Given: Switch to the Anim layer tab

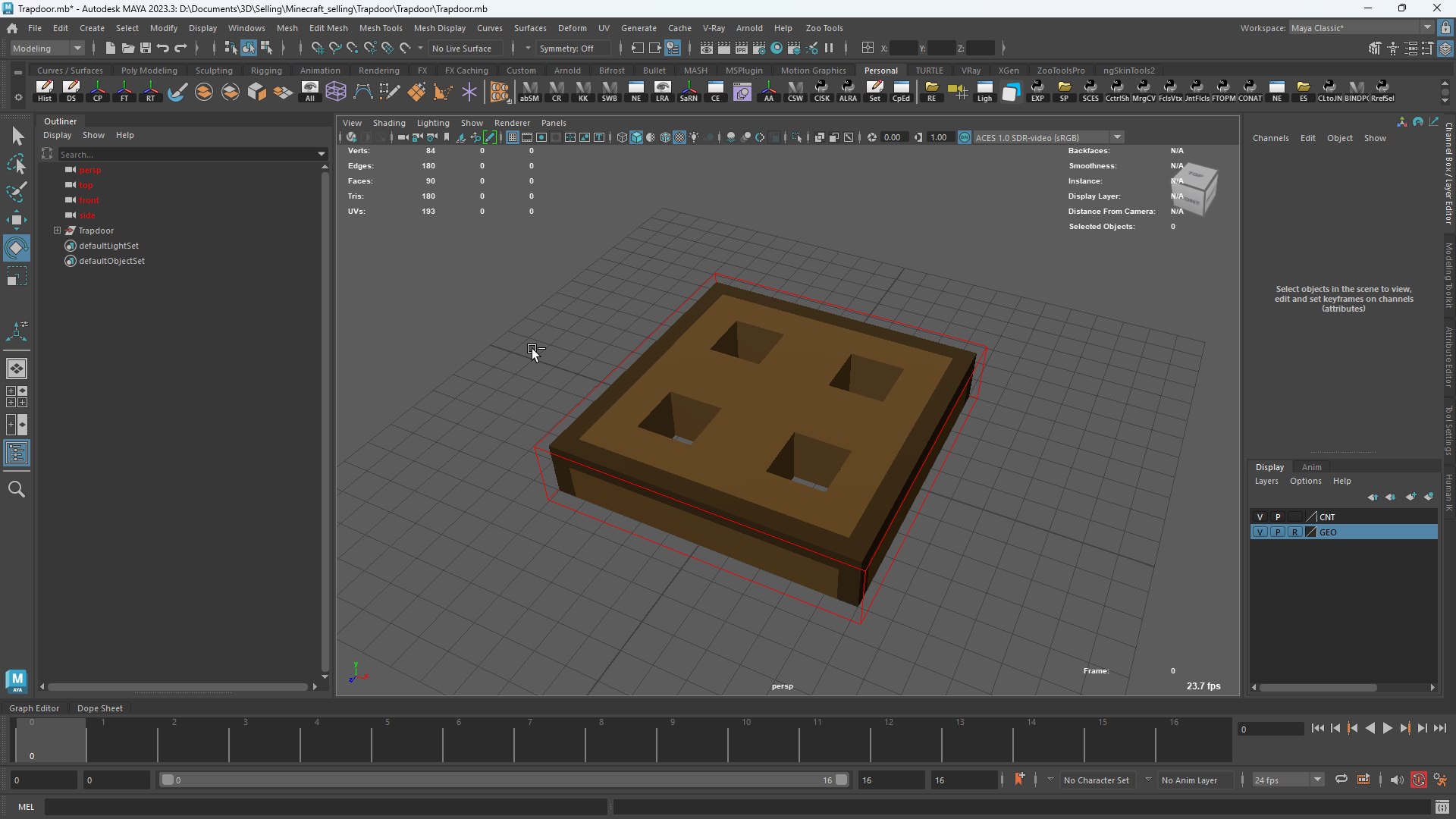Looking at the screenshot, I should pyautogui.click(x=1312, y=467).
